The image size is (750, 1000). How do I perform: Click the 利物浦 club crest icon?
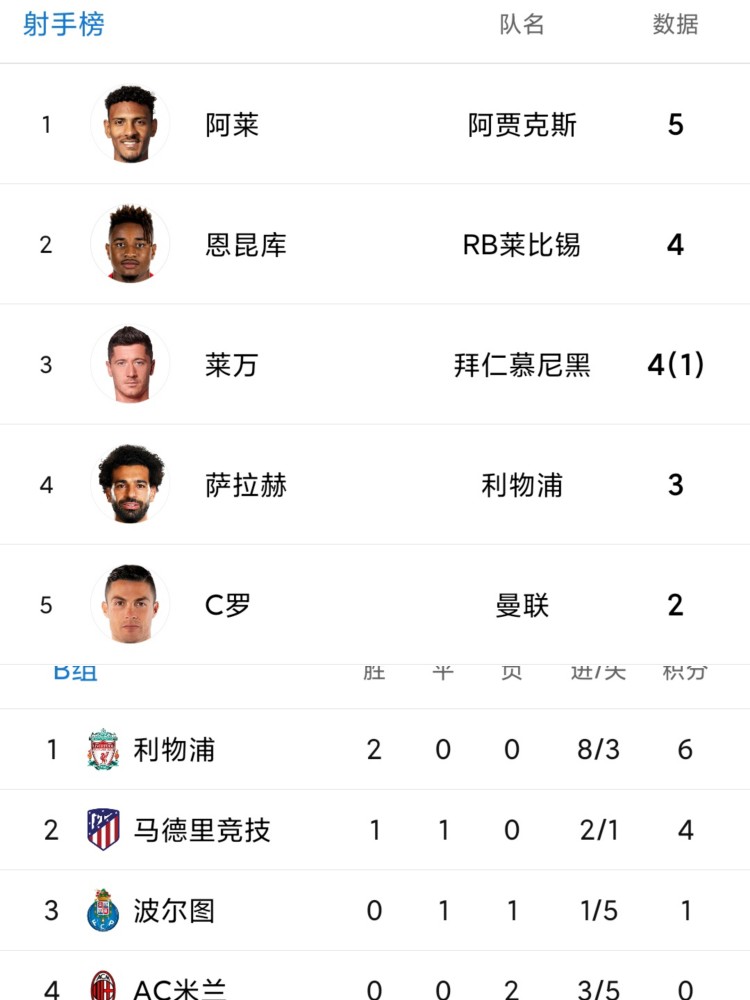[103, 749]
